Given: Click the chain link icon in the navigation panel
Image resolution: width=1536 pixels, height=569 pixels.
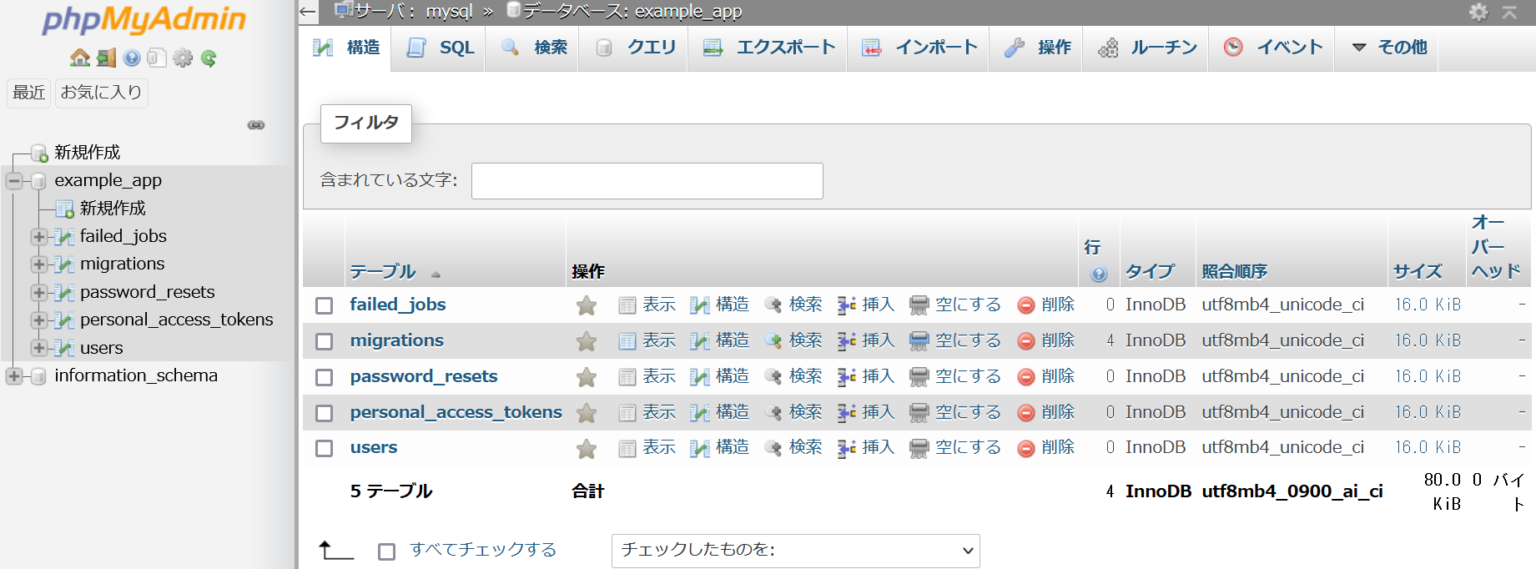Looking at the screenshot, I should tap(256, 125).
